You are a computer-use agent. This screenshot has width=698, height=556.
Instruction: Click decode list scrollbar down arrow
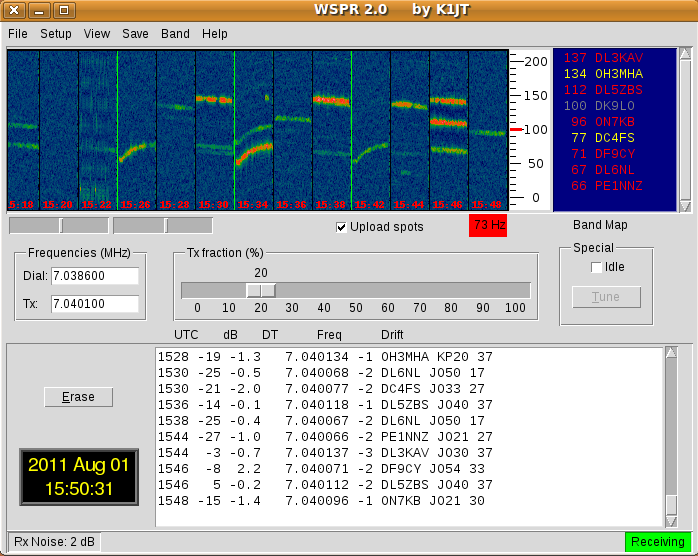pos(671,521)
